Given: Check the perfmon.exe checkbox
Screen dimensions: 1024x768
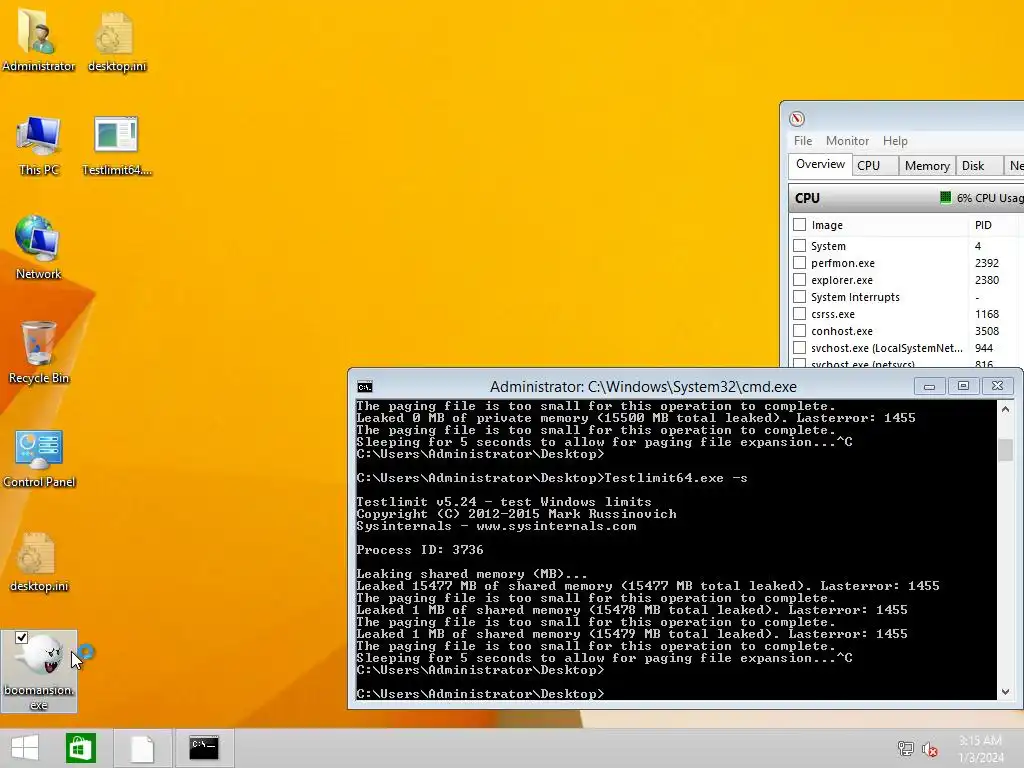Looking at the screenshot, I should pos(799,263).
